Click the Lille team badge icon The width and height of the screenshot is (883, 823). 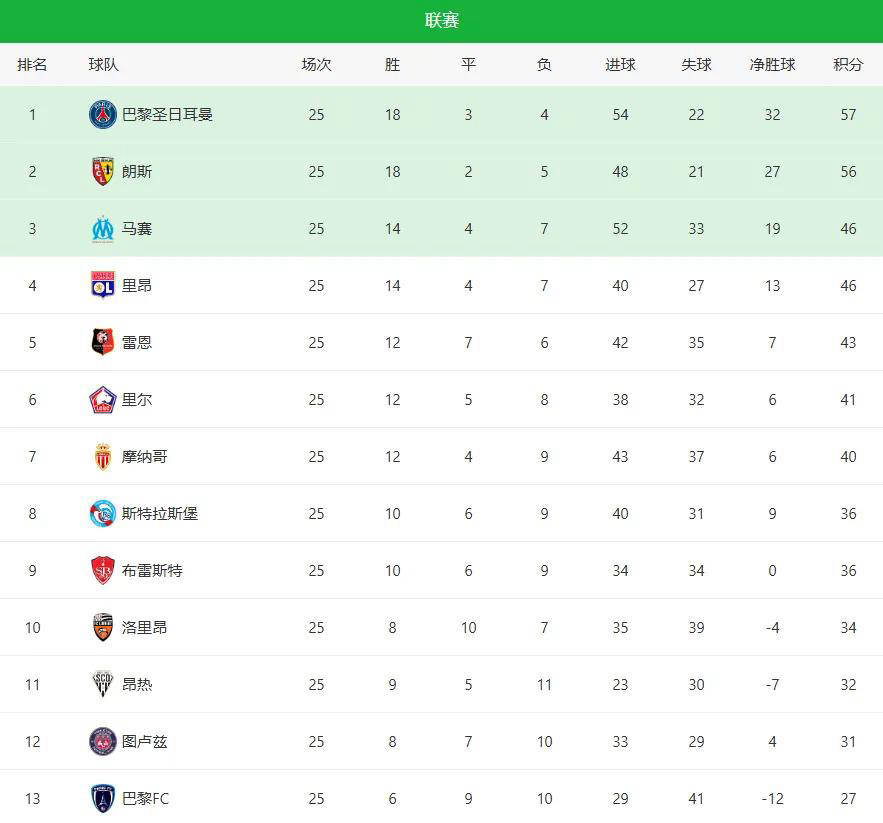[x=103, y=399]
